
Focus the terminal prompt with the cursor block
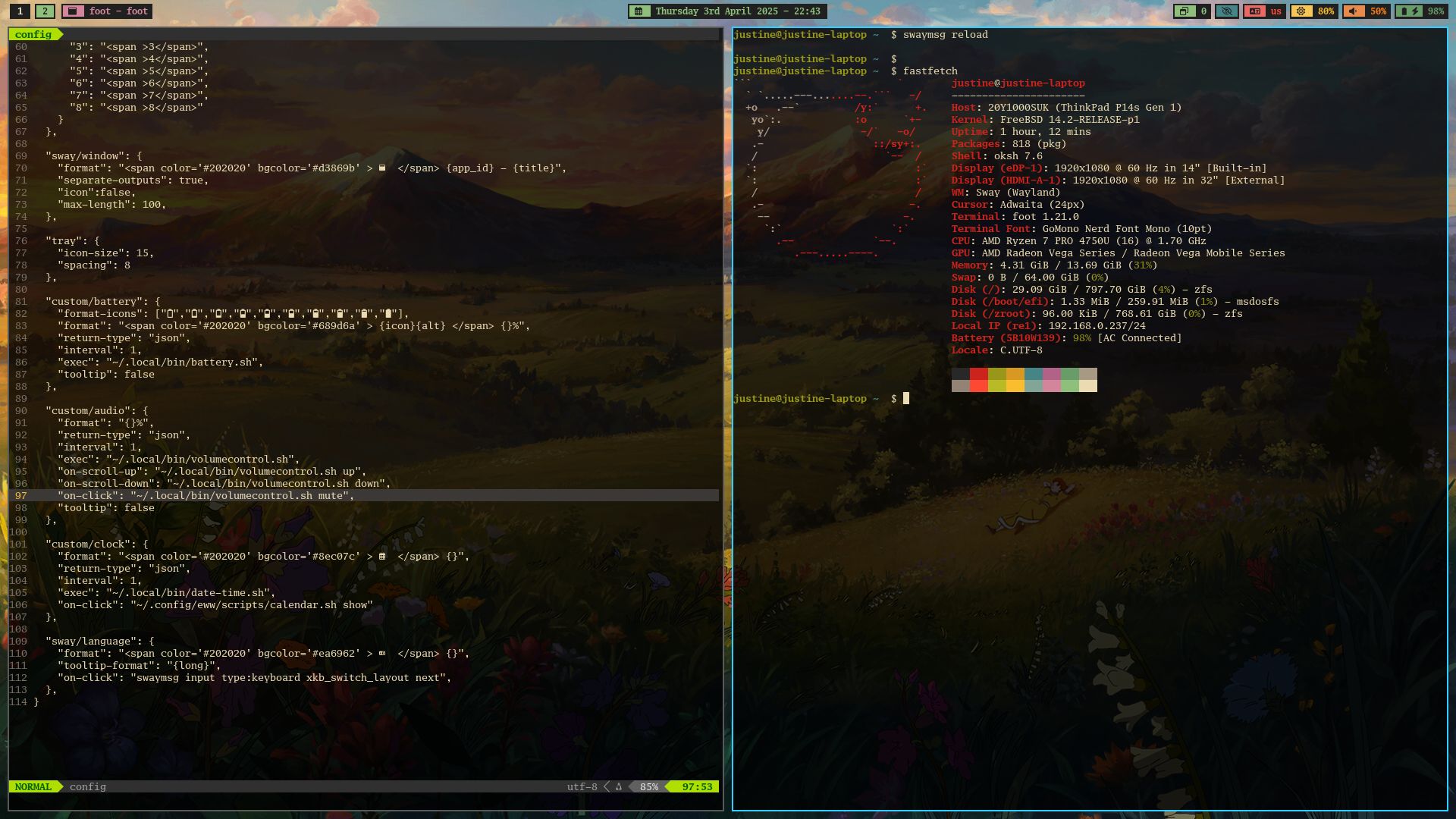click(905, 398)
